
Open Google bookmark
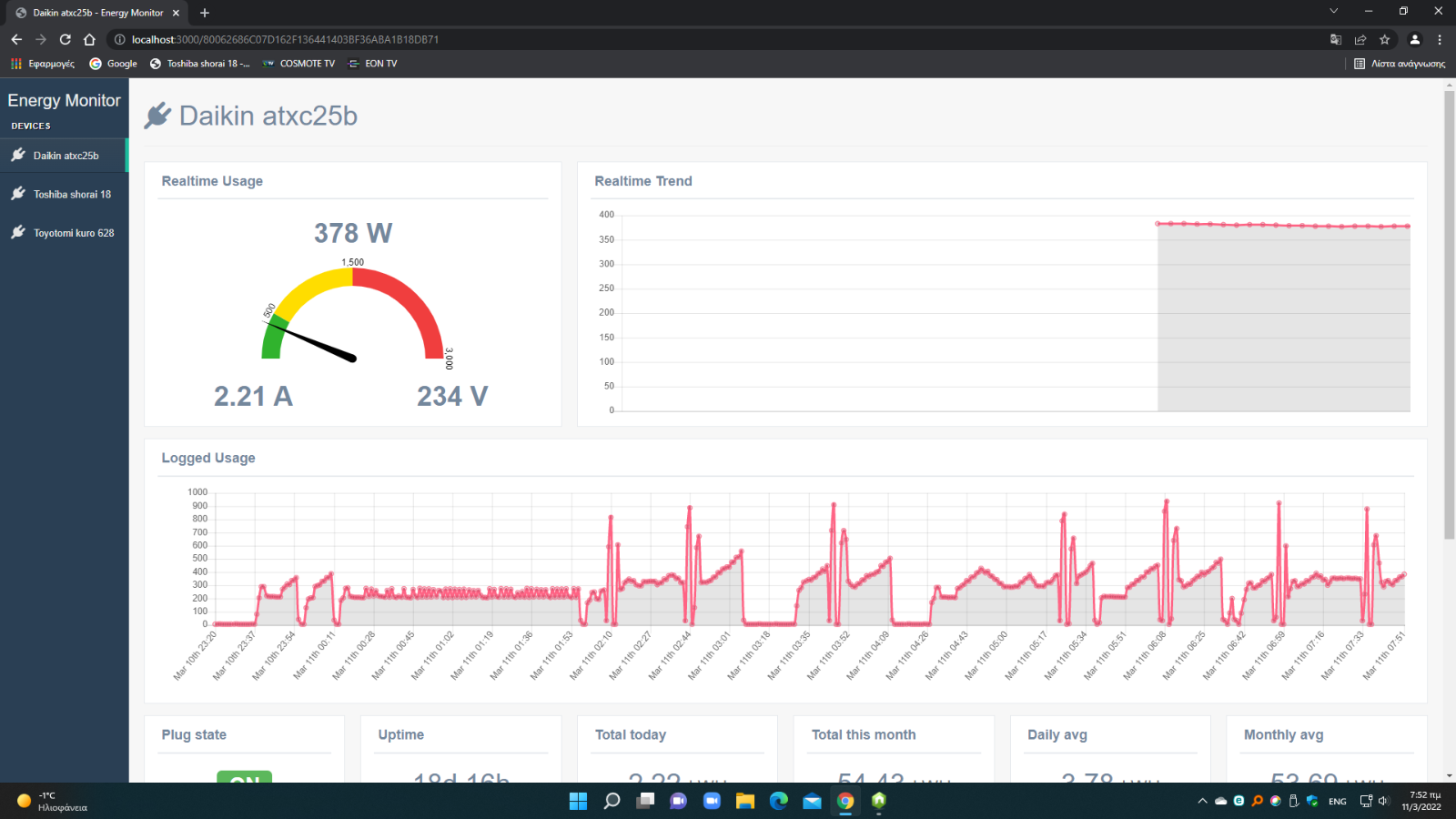[114, 64]
